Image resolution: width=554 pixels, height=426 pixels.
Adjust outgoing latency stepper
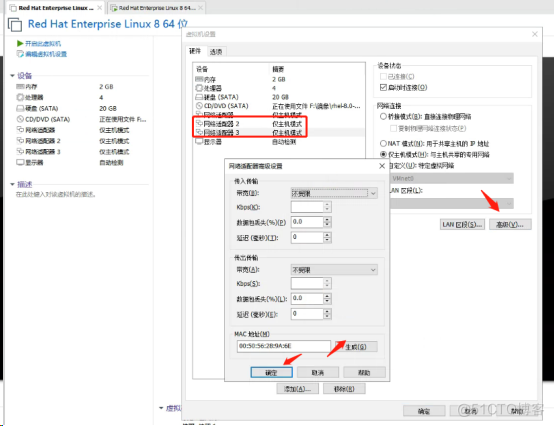coord(327,314)
